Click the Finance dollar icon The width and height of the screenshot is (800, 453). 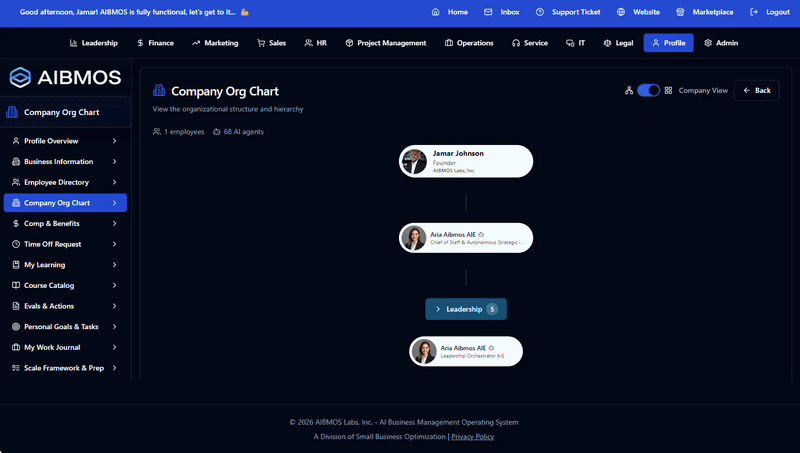pyautogui.click(x=140, y=43)
